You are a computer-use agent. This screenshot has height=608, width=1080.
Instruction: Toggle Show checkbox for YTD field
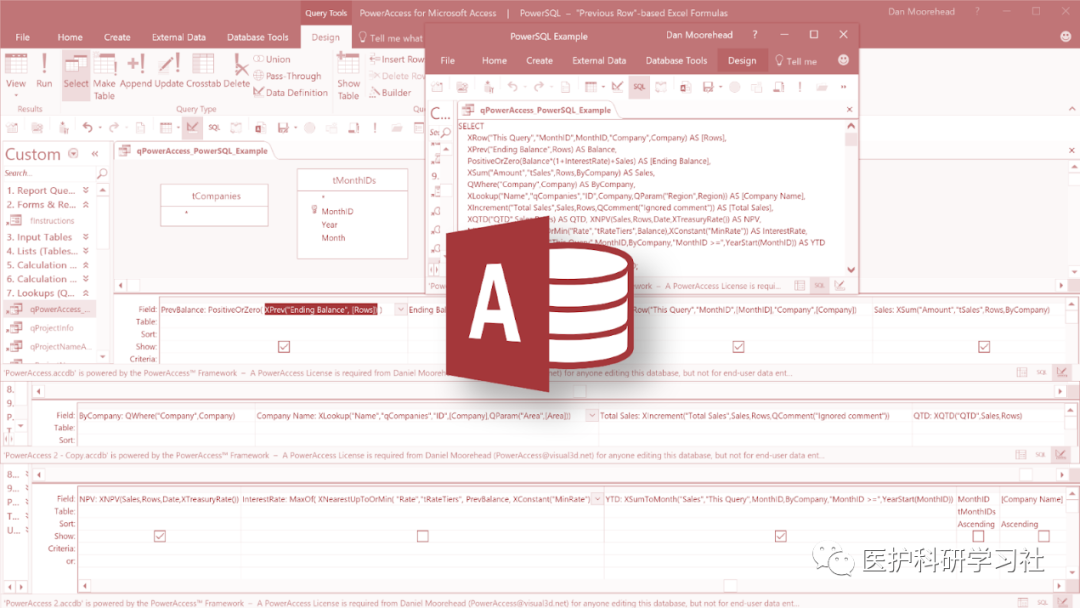point(780,536)
